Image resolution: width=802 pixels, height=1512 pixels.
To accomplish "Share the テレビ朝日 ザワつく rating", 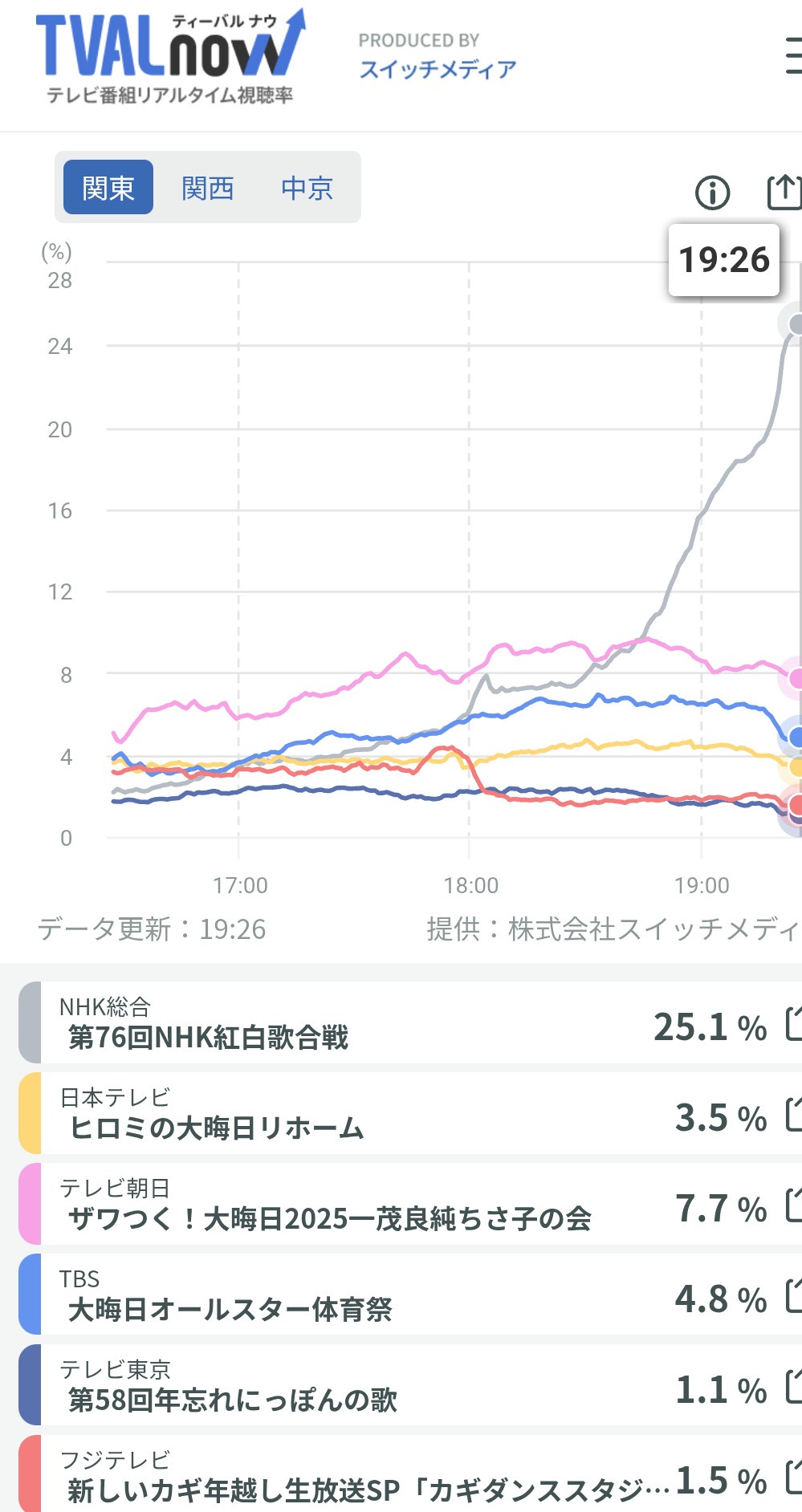I will (x=793, y=1205).
